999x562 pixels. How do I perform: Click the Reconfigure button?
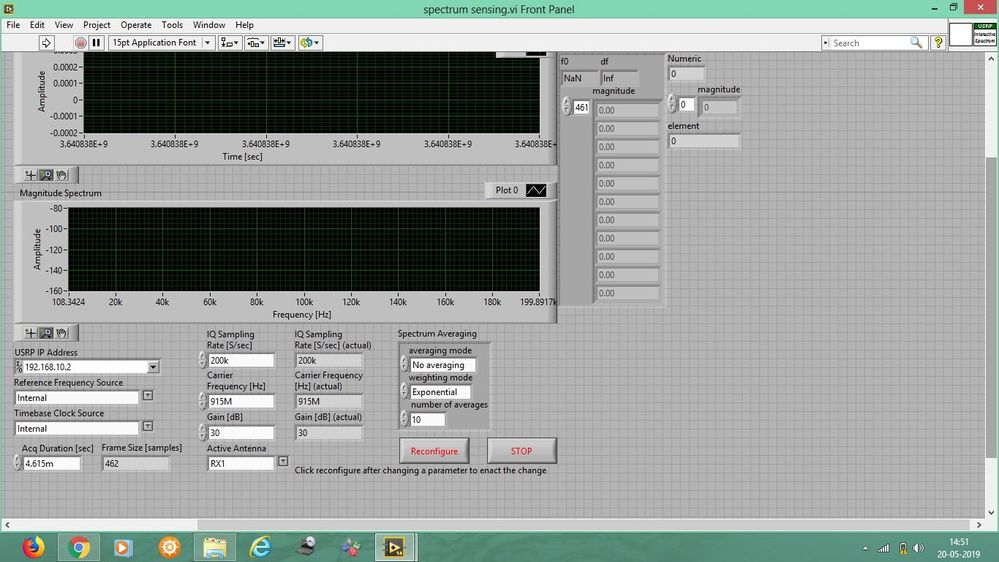point(434,451)
